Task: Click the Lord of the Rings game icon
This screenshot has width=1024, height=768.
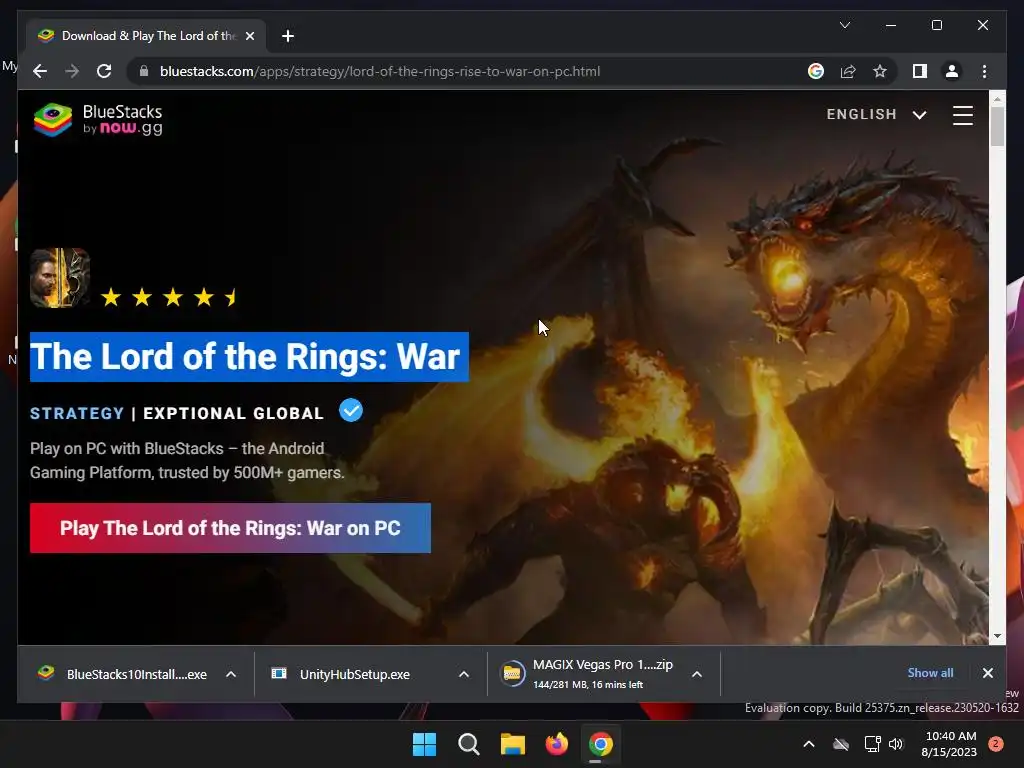Action: coord(59,278)
